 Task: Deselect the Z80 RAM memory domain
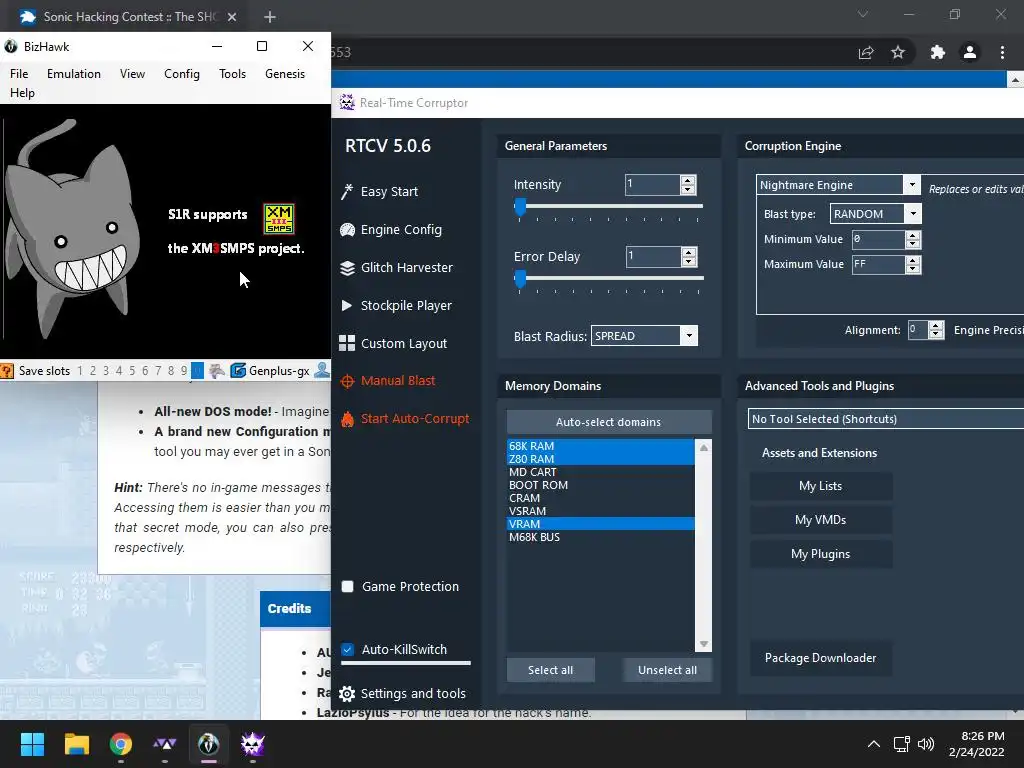(x=600, y=458)
